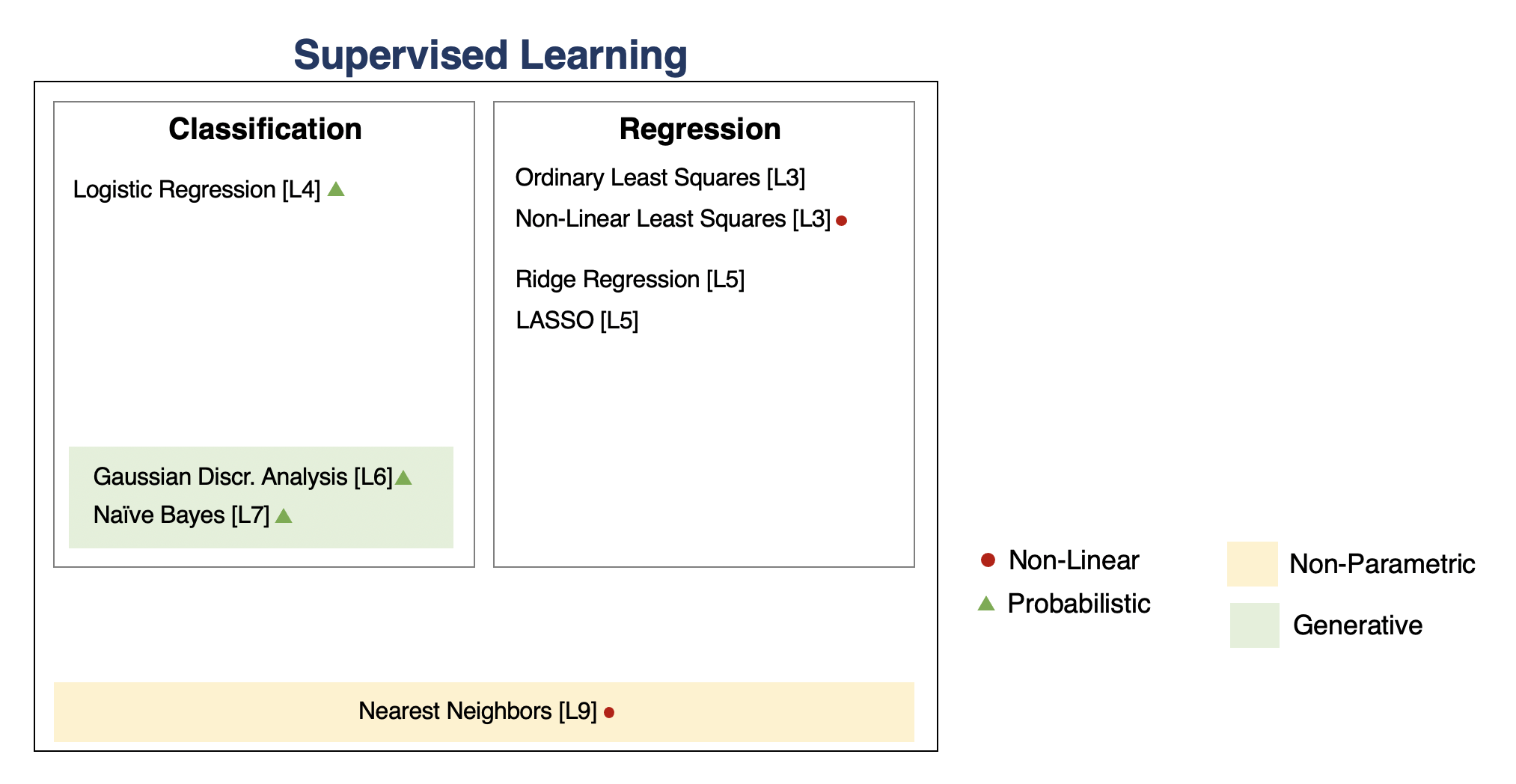Screen dimensions: 1516x784
Task: Click the green triangle beside Naïve Bayes
Action: click(x=284, y=515)
